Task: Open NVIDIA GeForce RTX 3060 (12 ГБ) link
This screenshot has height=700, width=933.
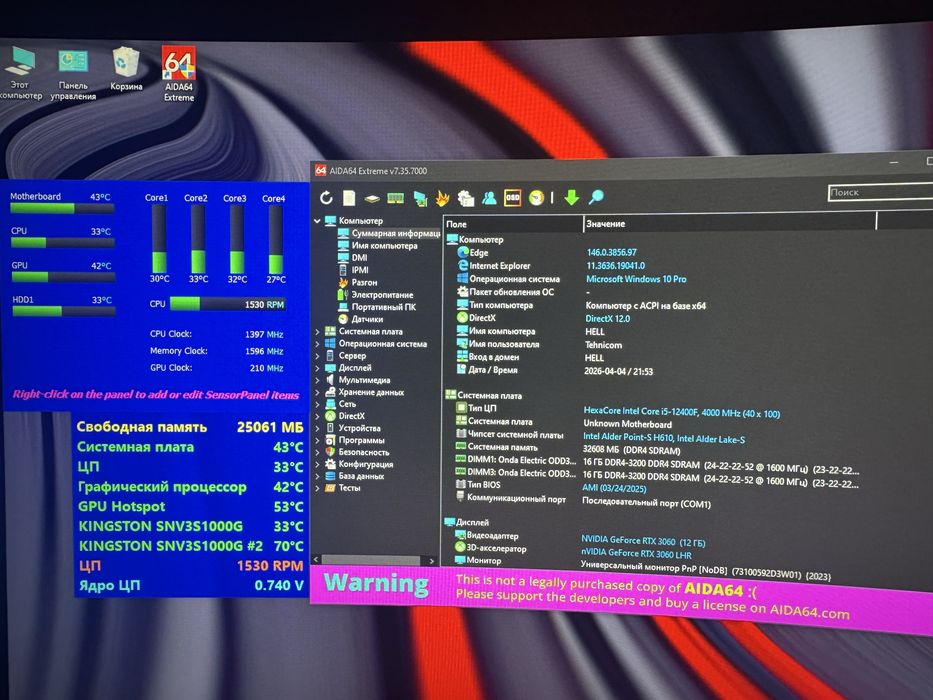Action: point(643,541)
